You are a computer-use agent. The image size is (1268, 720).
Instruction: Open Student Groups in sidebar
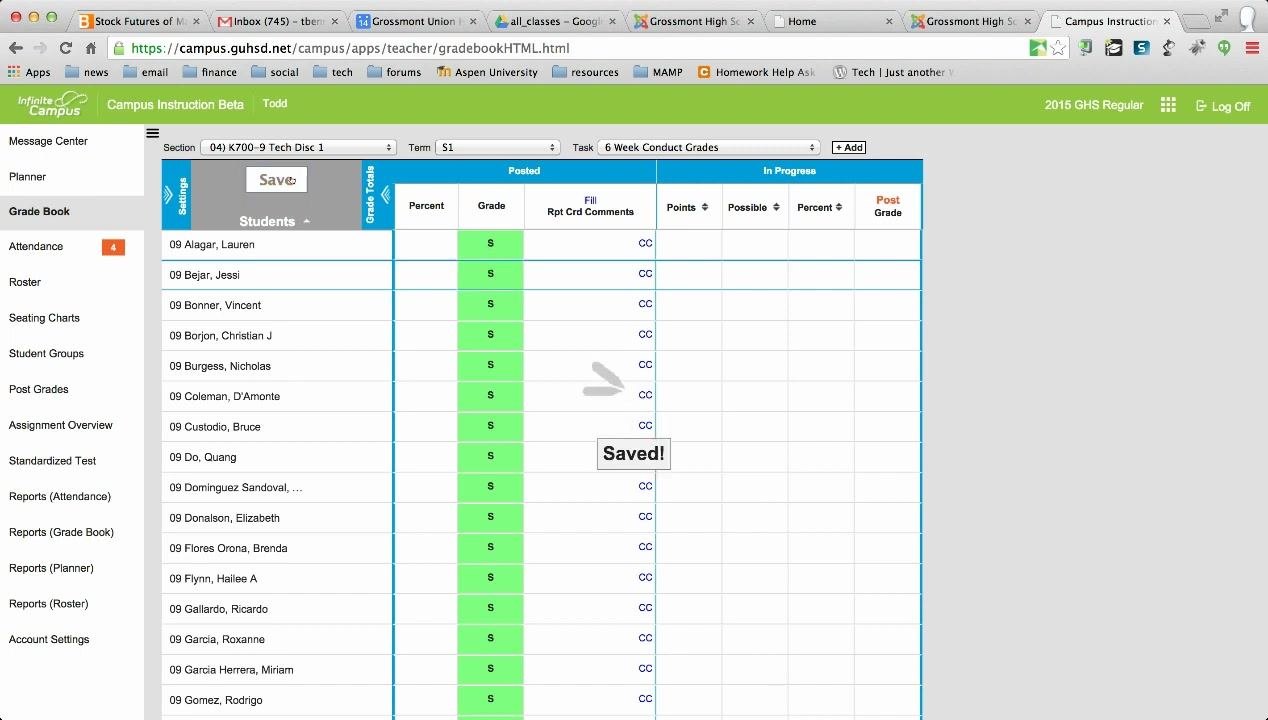(x=46, y=354)
